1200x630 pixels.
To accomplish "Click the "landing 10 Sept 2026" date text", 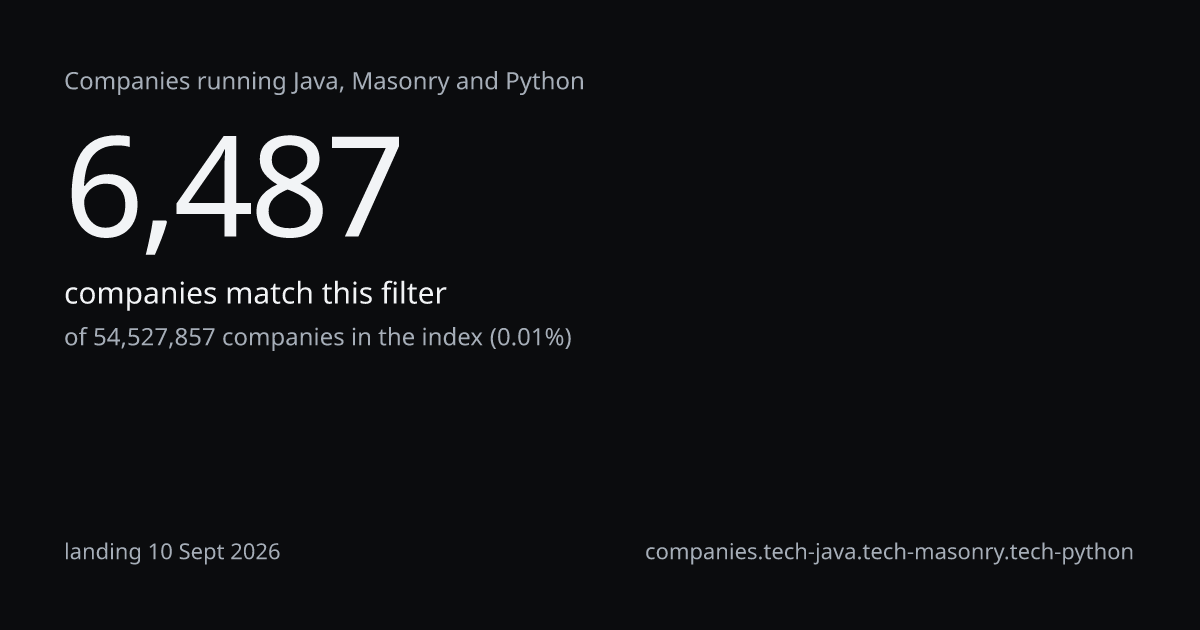I will [172, 551].
